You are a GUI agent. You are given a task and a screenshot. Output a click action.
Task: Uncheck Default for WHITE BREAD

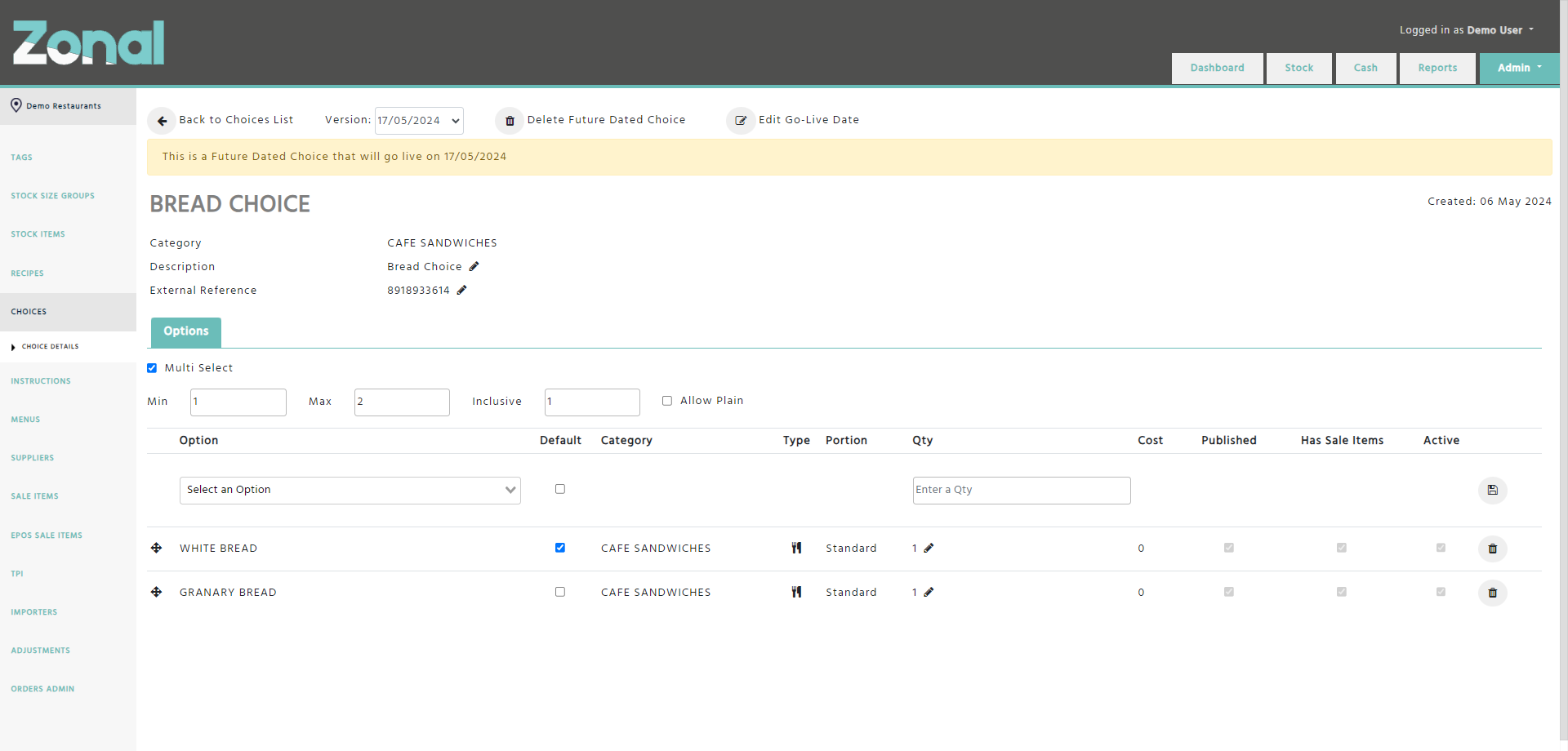point(560,548)
